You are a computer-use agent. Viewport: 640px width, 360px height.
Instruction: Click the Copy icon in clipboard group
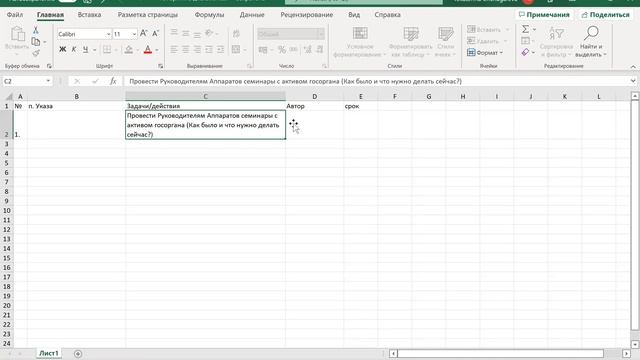(x=36, y=42)
